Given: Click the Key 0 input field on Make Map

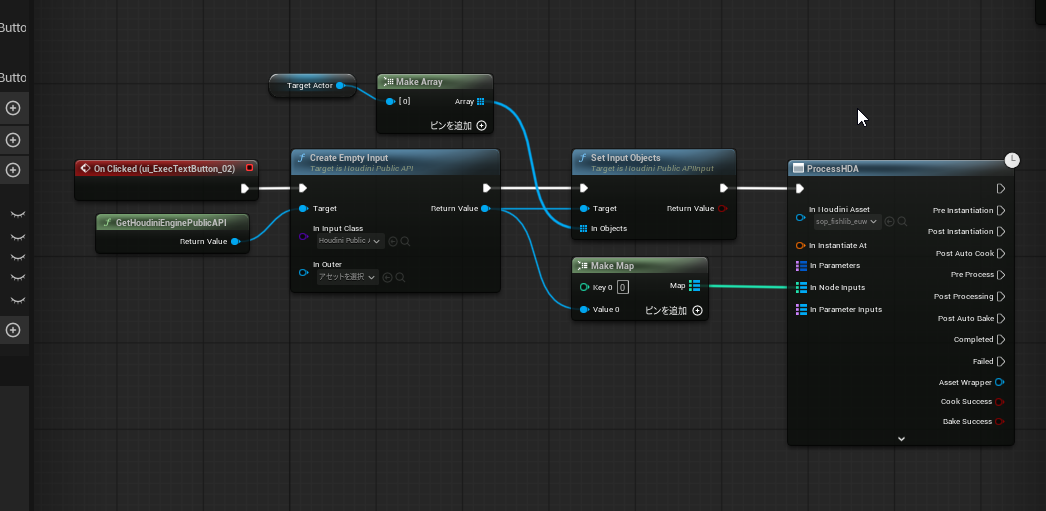Looking at the screenshot, I should [x=622, y=287].
